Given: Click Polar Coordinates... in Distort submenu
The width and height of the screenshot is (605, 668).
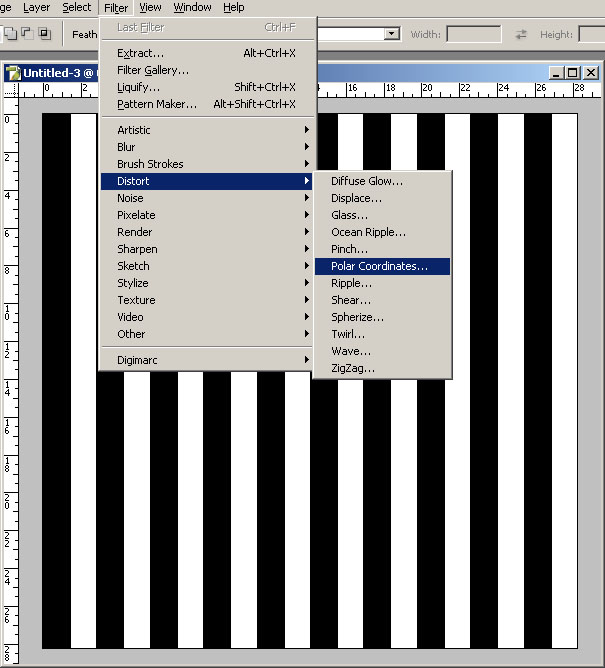Looking at the screenshot, I should pos(382,266).
